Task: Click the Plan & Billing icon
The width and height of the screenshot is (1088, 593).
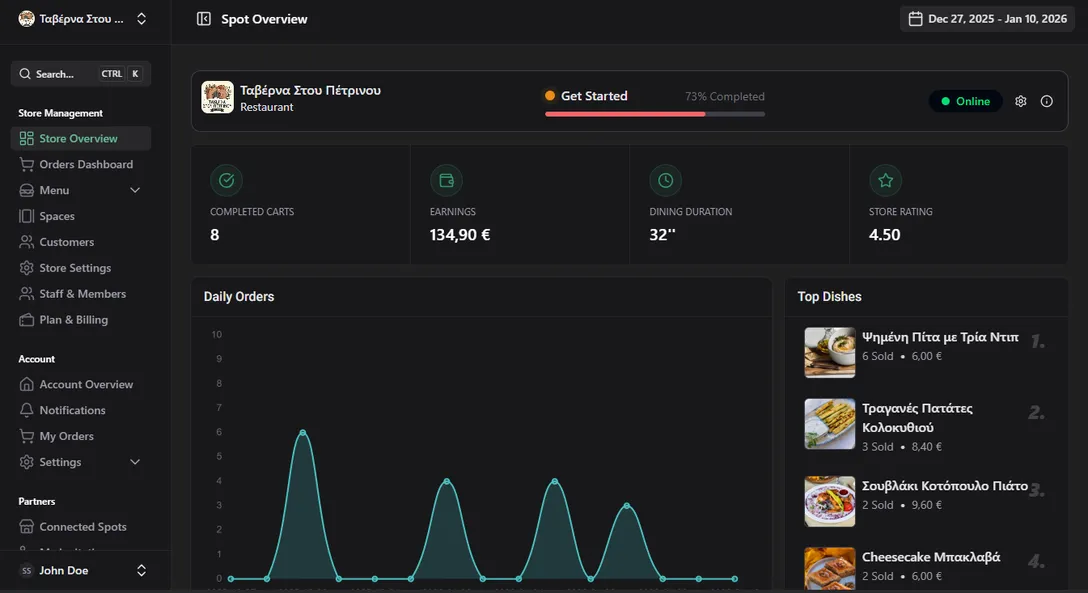Action: 25,319
